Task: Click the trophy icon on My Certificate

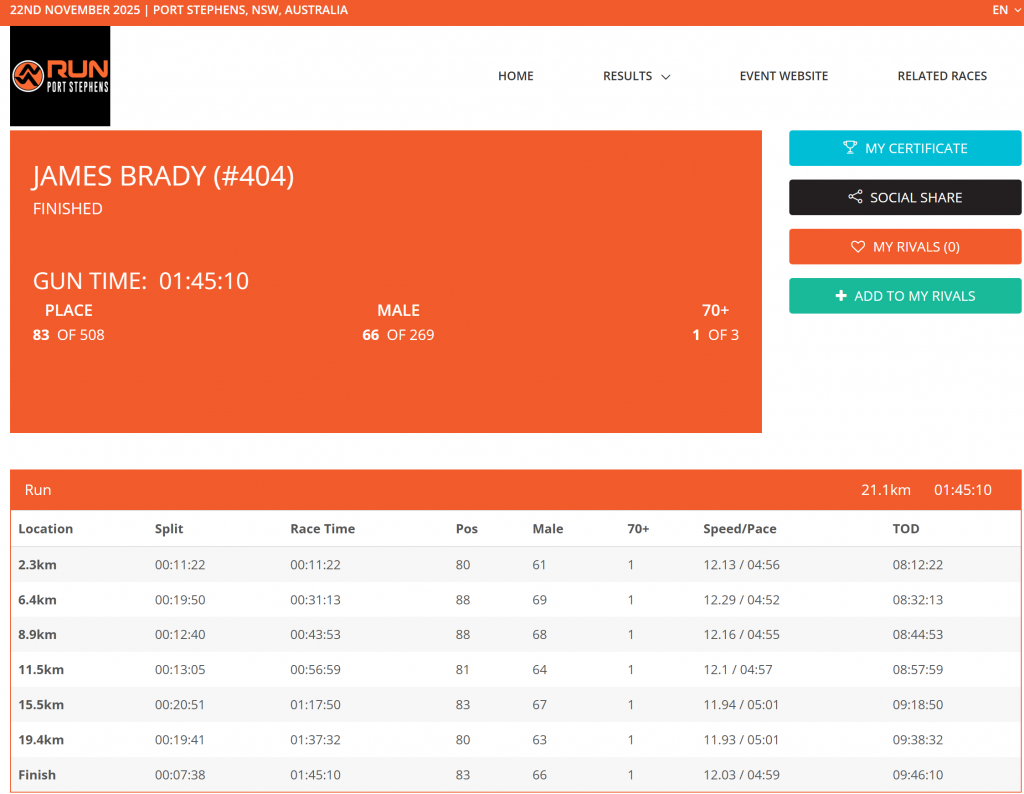Action: pyautogui.click(x=850, y=148)
